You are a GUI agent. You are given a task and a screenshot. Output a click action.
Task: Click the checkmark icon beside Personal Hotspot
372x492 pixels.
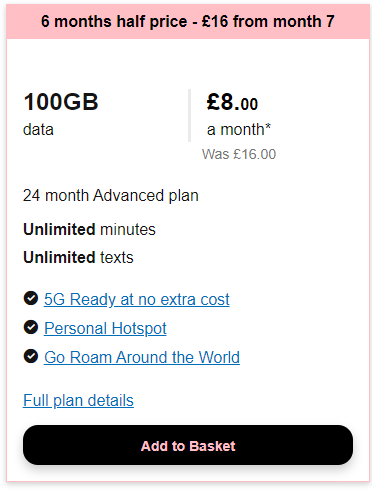31,327
